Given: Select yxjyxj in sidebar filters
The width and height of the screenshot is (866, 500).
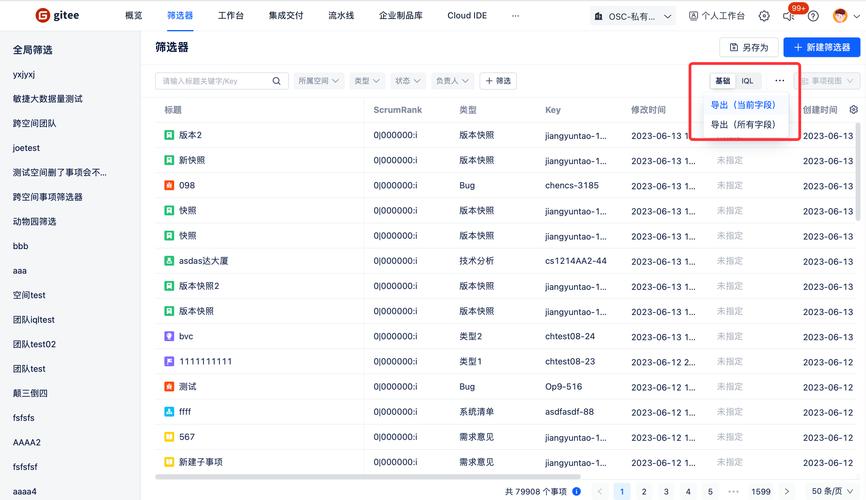Looking at the screenshot, I should point(24,74).
